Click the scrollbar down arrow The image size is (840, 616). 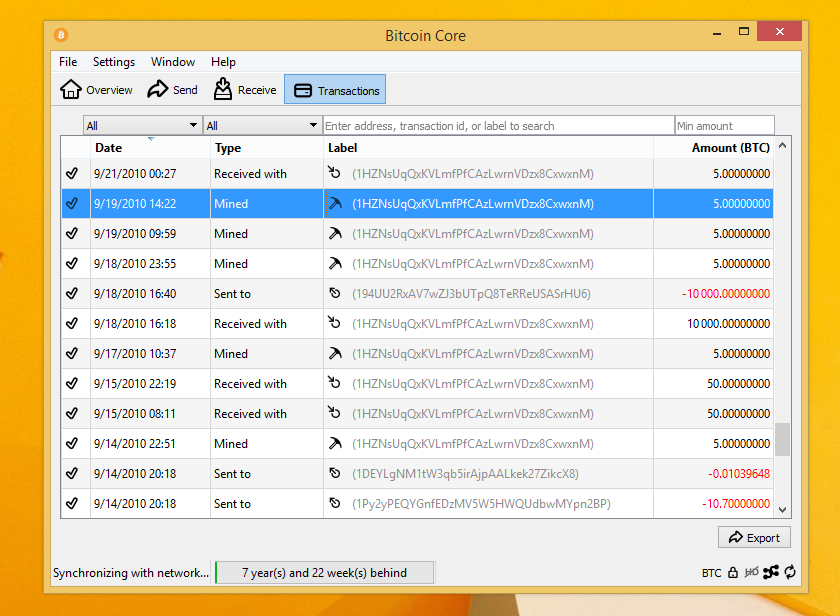pos(782,510)
